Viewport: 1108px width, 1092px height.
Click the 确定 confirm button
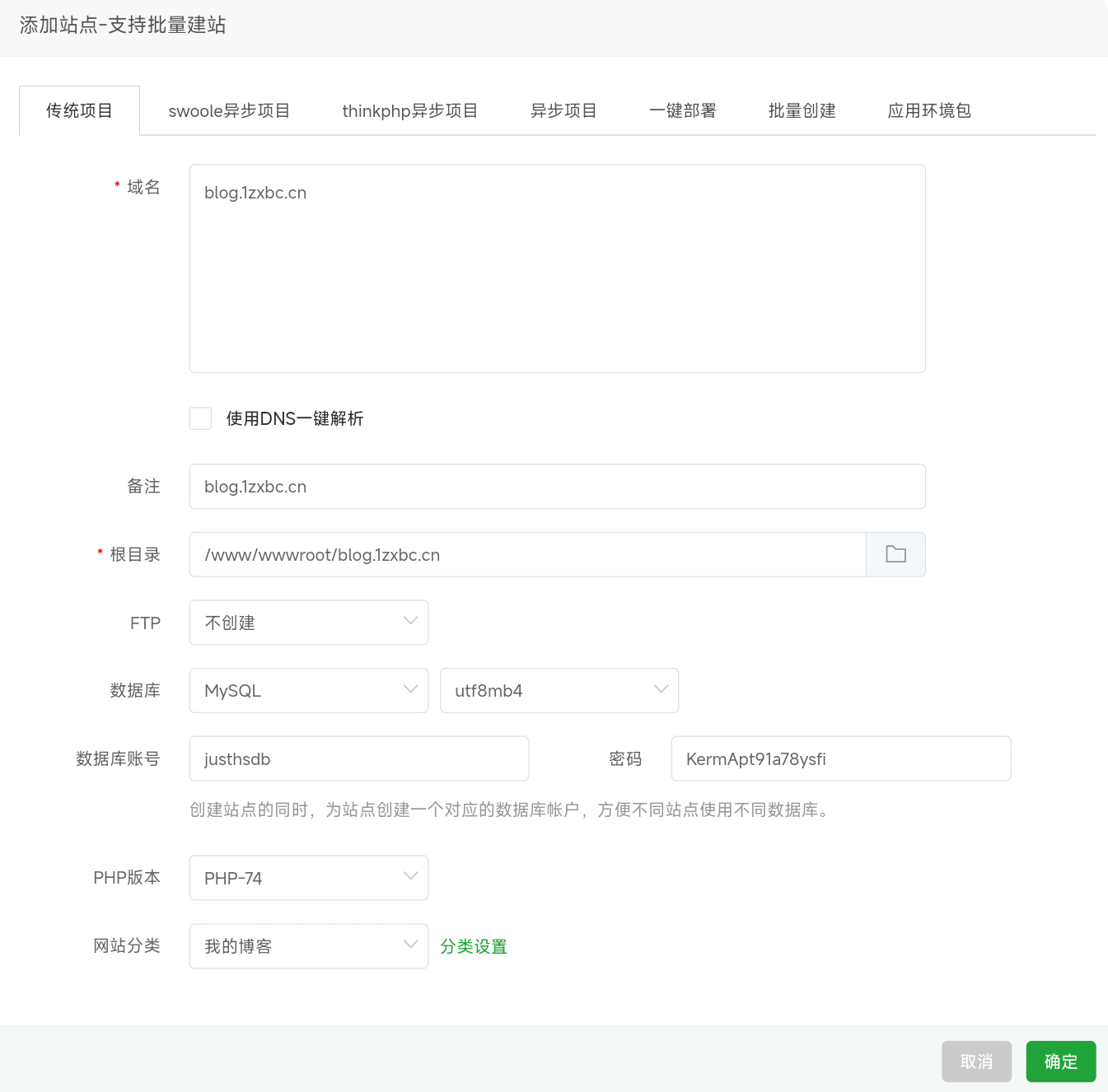(1060, 1062)
